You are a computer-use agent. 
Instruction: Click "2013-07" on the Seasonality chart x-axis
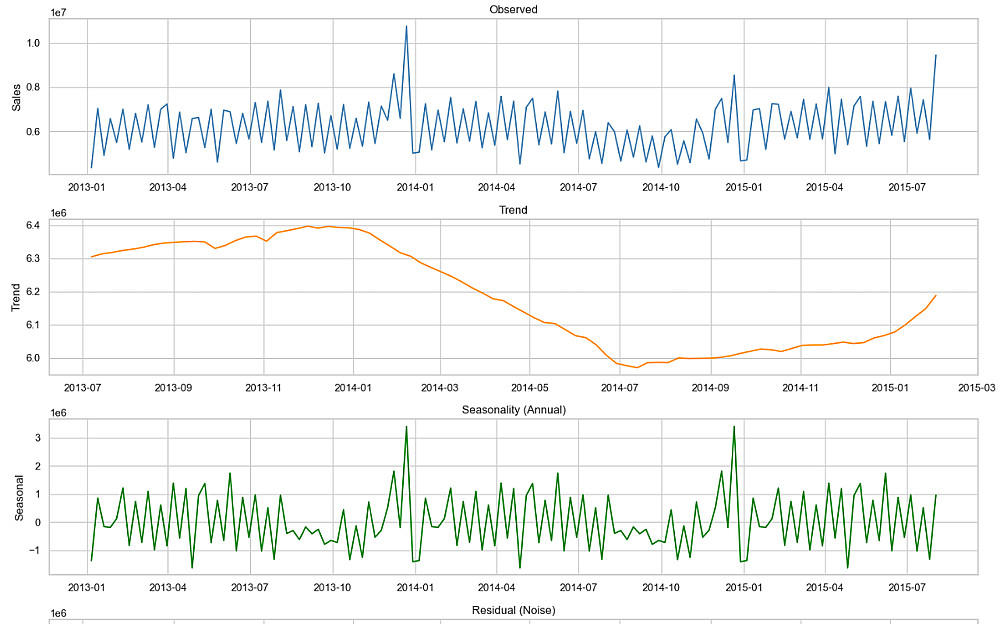[x=249, y=588]
